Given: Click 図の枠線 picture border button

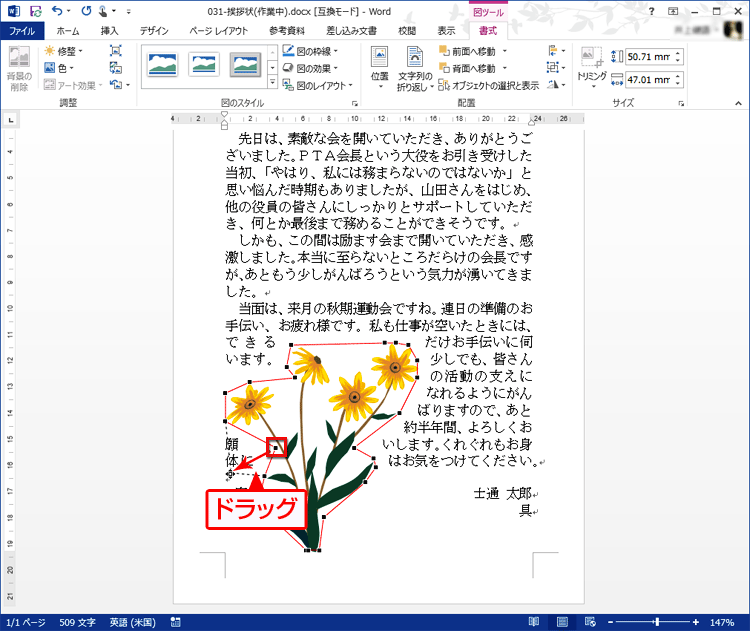Looking at the screenshot, I should [310, 51].
